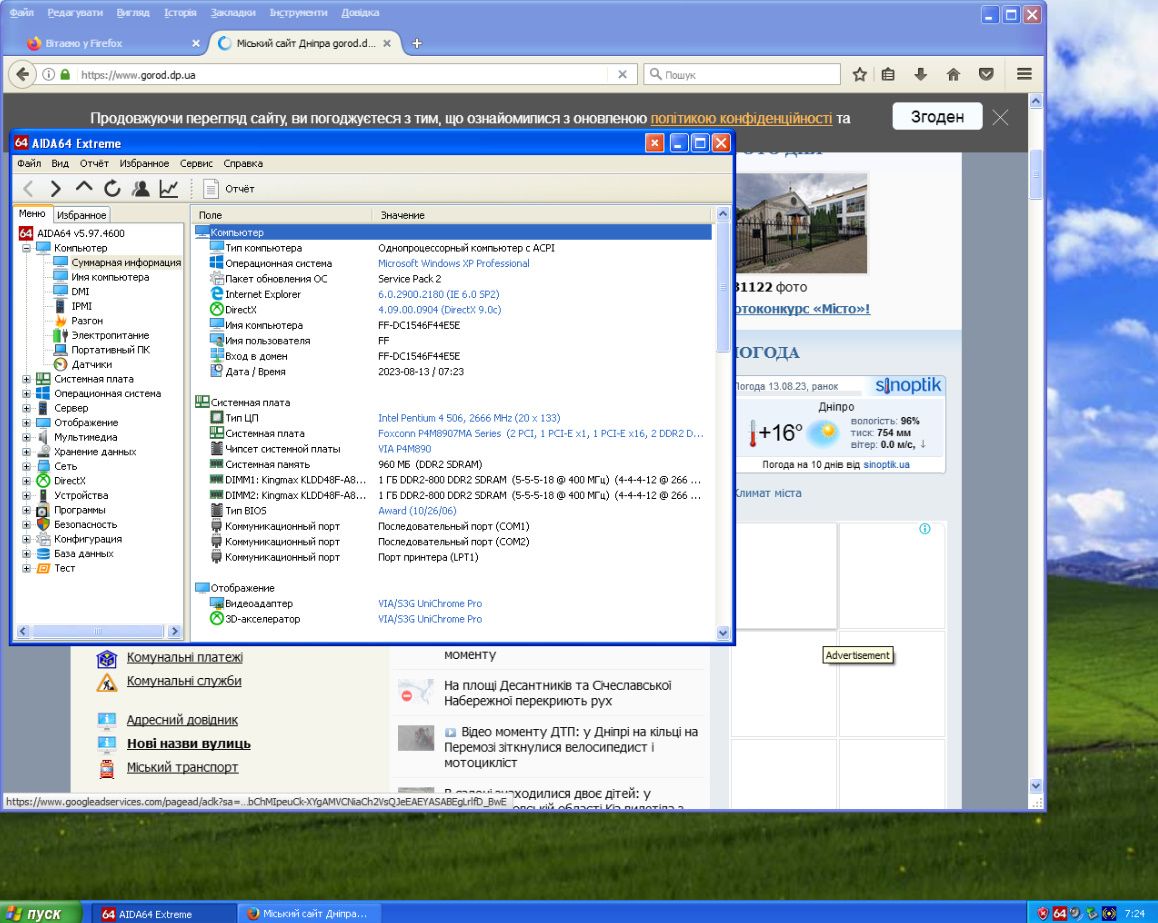The image size is (1158, 923).
Task: Click the Згоден consent button
Action: (937, 117)
